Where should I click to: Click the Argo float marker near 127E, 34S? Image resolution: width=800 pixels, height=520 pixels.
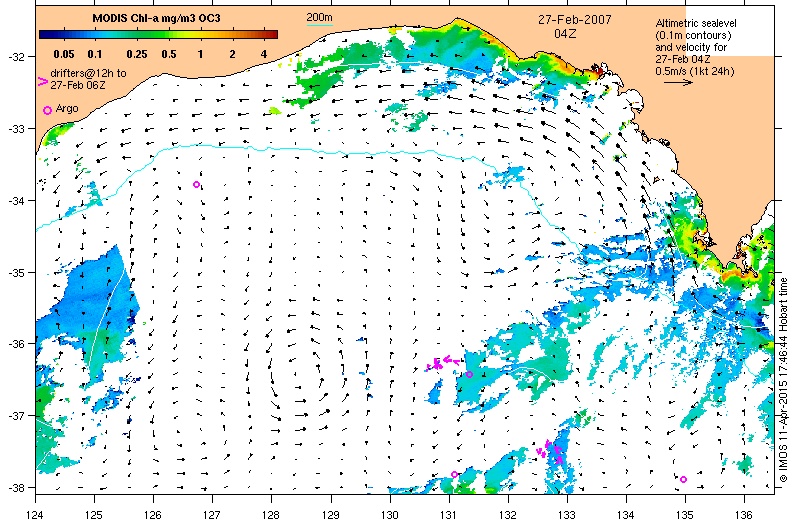(196, 185)
